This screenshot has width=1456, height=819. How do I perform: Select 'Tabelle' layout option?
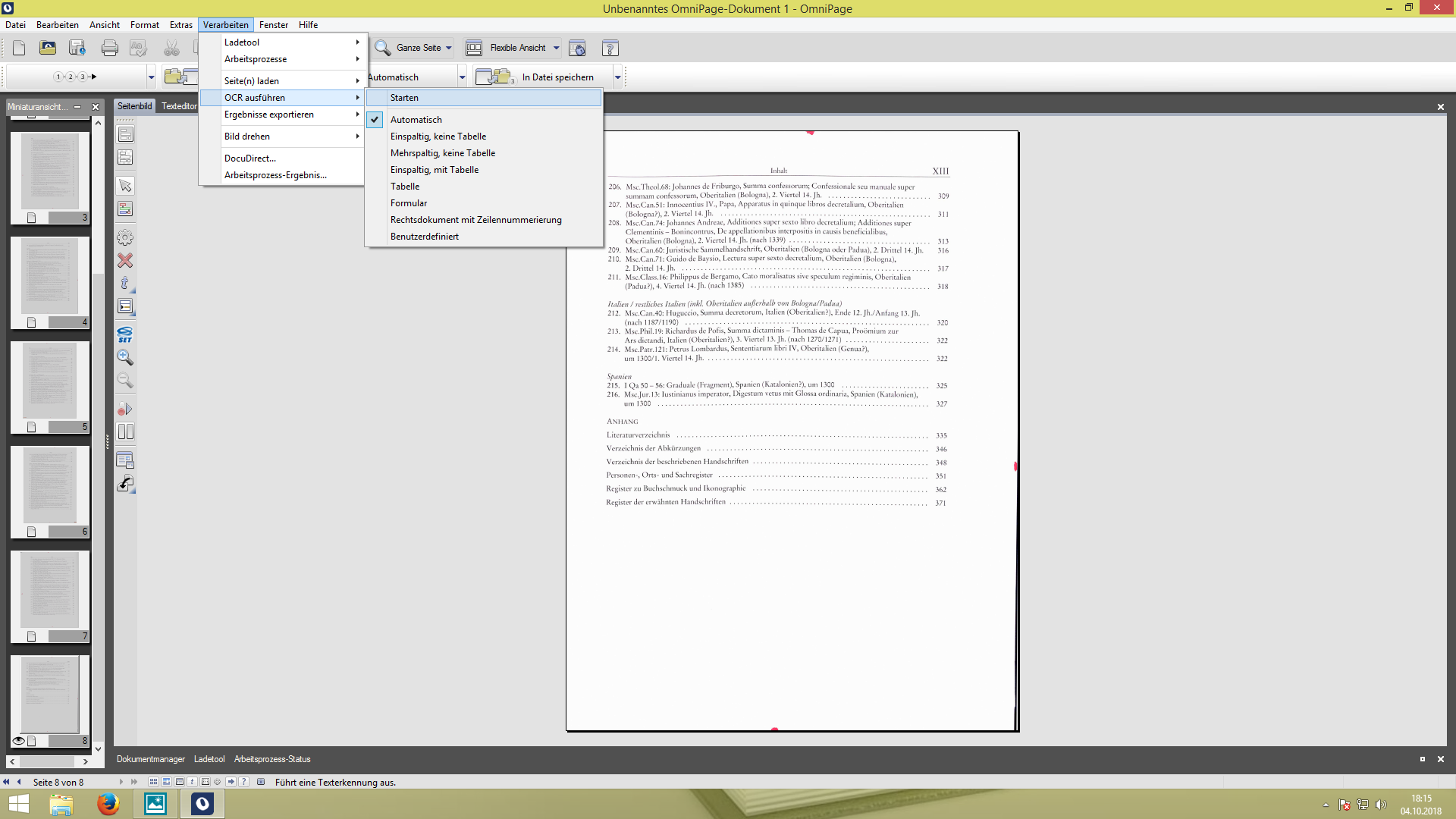[484, 187]
